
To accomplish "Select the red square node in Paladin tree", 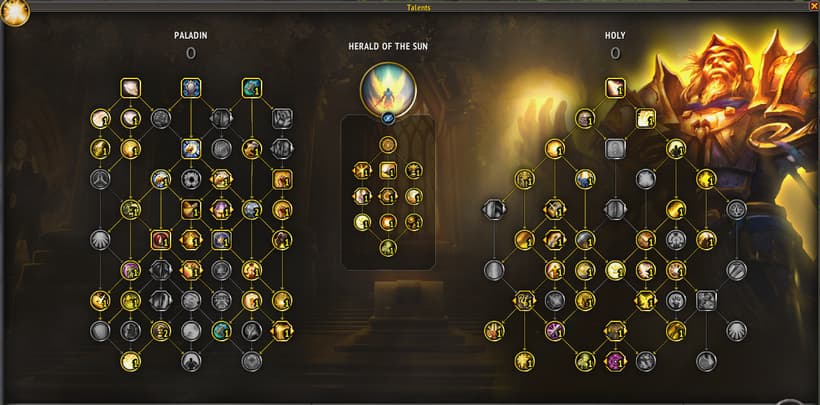I will pos(161,240).
